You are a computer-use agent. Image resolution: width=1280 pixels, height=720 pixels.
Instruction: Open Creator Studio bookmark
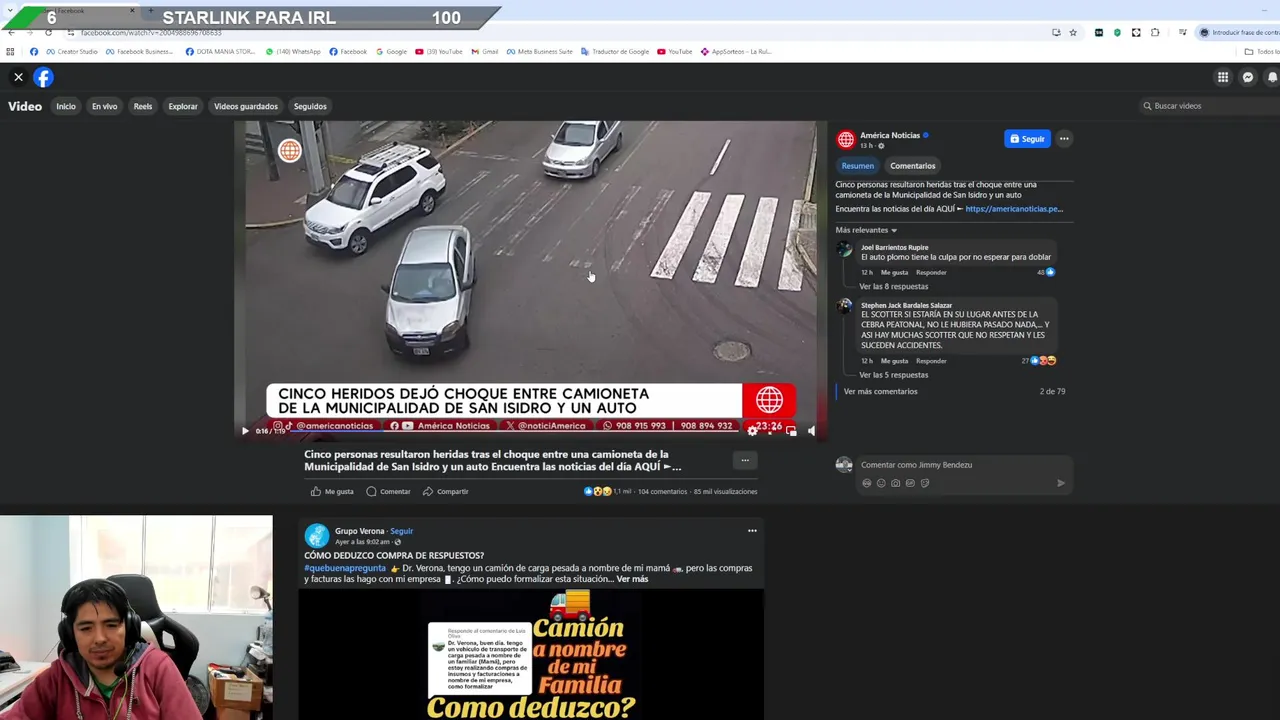(72, 52)
